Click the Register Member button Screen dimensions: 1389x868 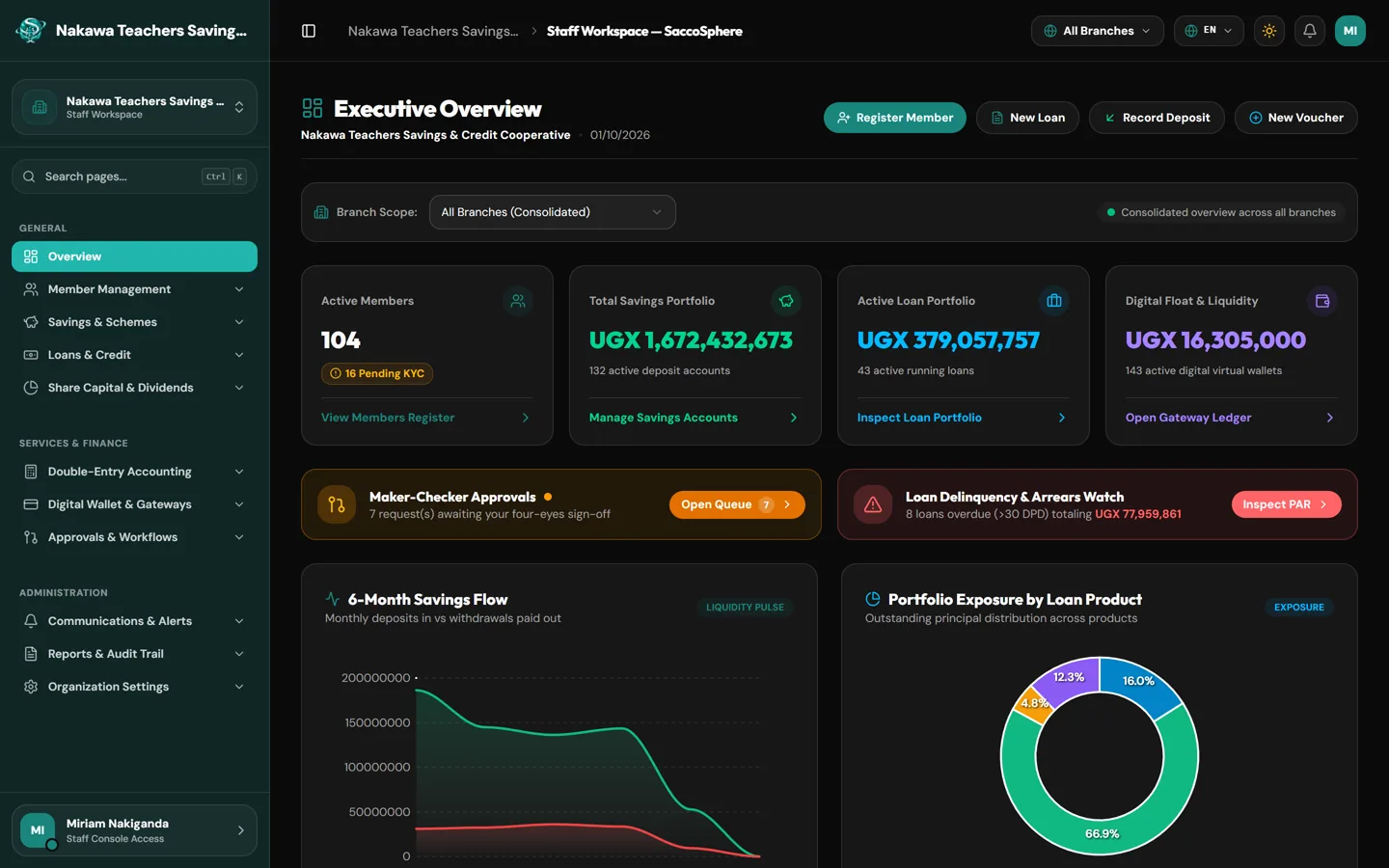click(894, 118)
